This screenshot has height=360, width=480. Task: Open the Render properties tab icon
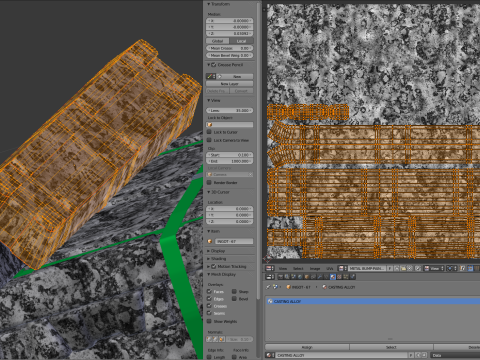pos(280,277)
